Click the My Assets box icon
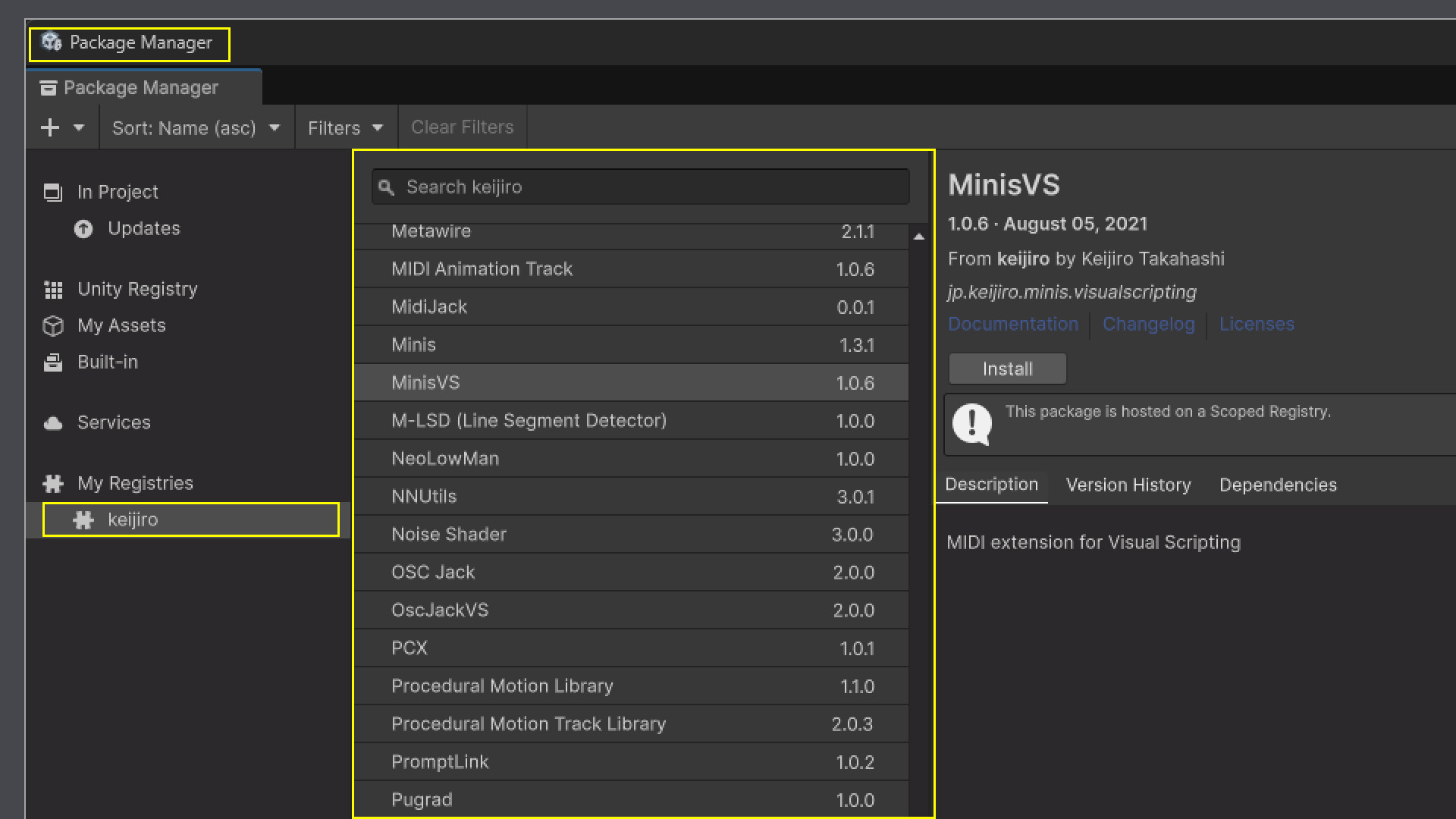This screenshot has height=819, width=1456. click(53, 326)
